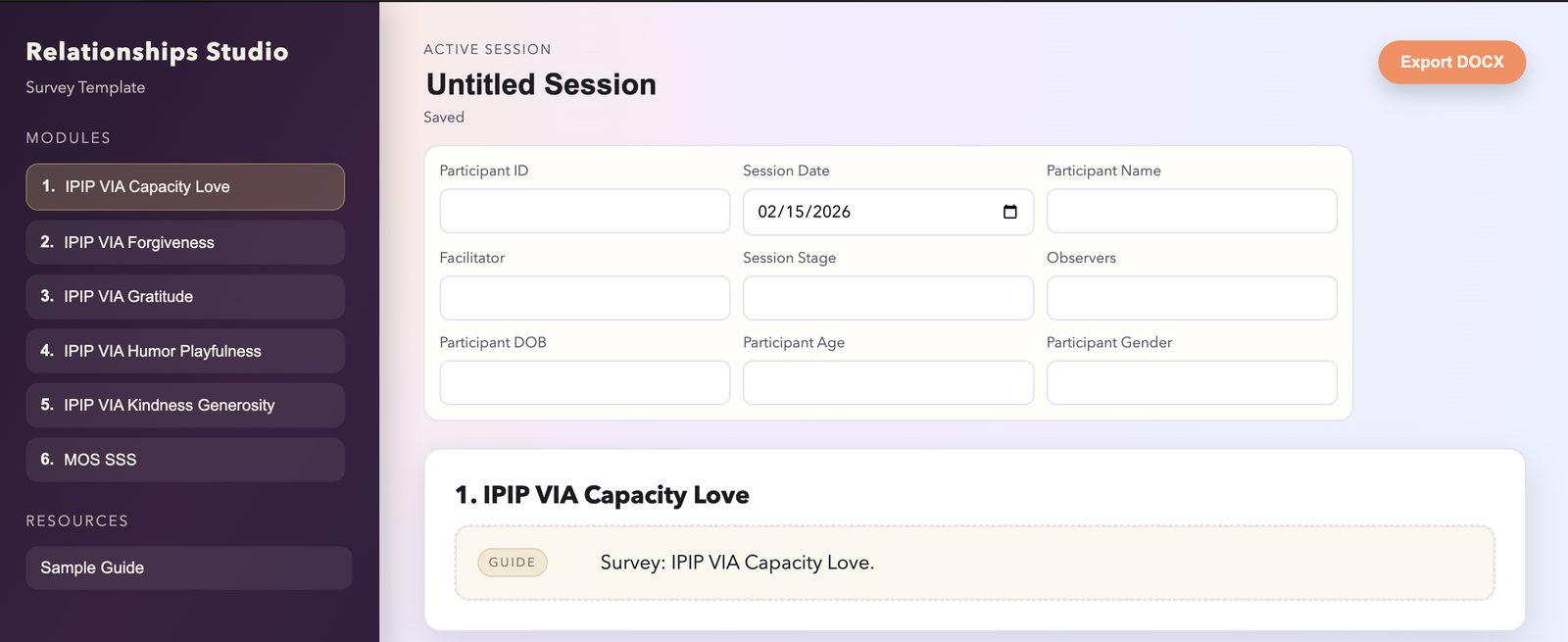Click the Participant Age input box
Screen dimensions: 1568x642
[888, 383]
